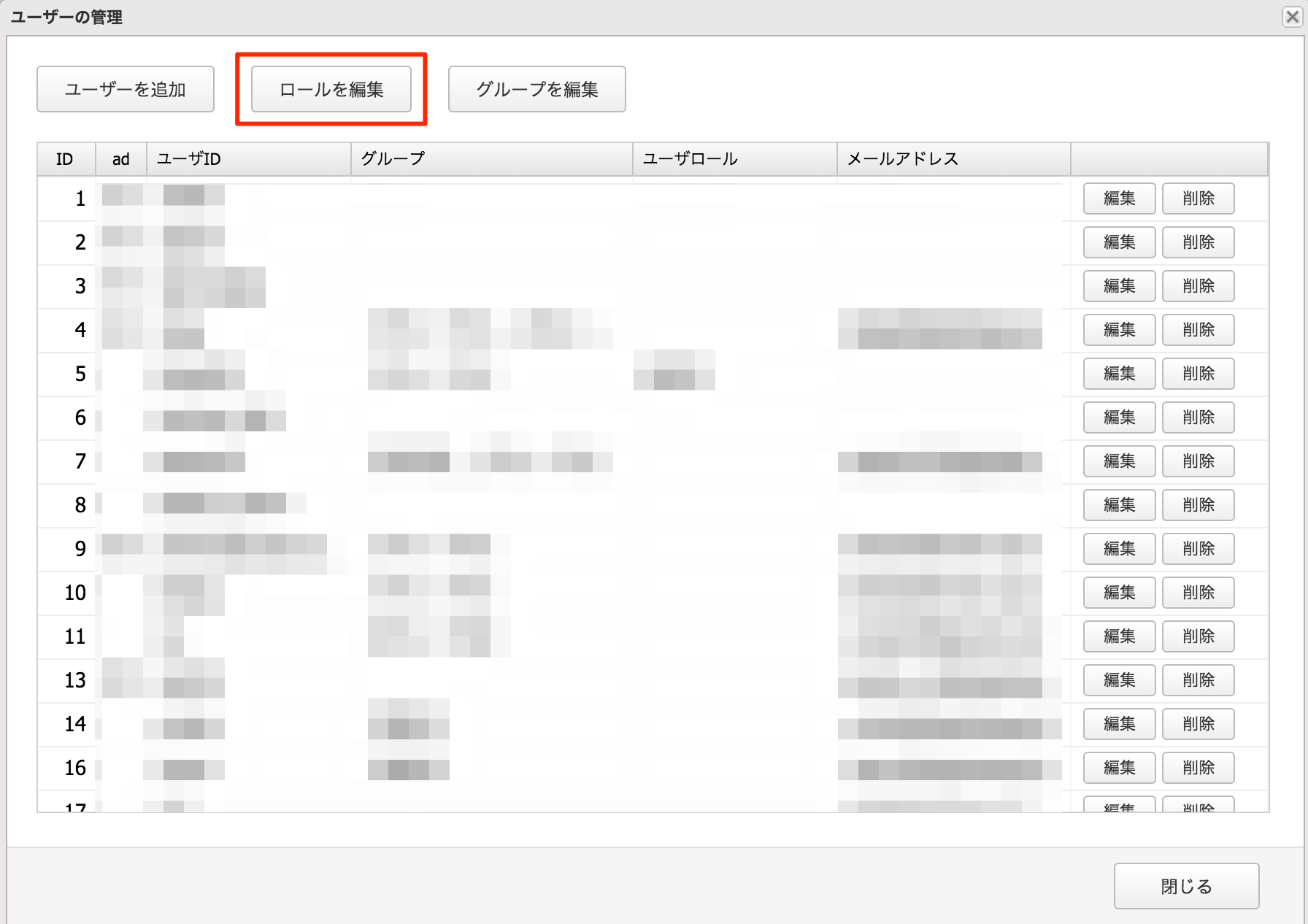Edit user with ID 7
This screenshot has height=924, width=1308.
pyautogui.click(x=1120, y=461)
